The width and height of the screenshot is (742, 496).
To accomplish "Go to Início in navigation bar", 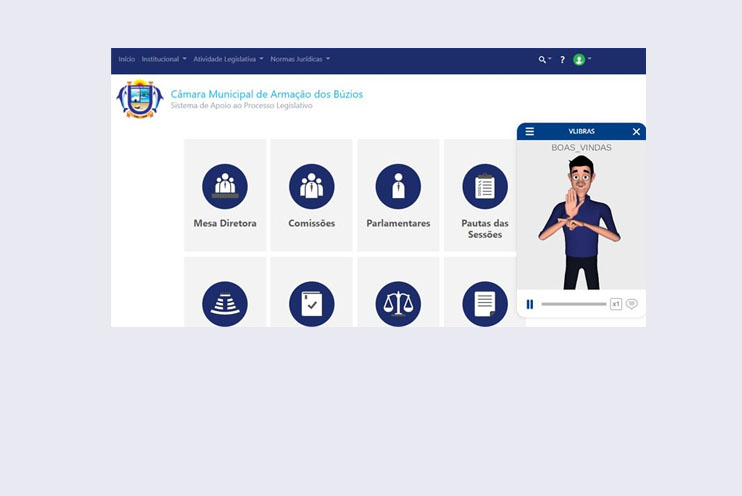I will pyautogui.click(x=127, y=60).
